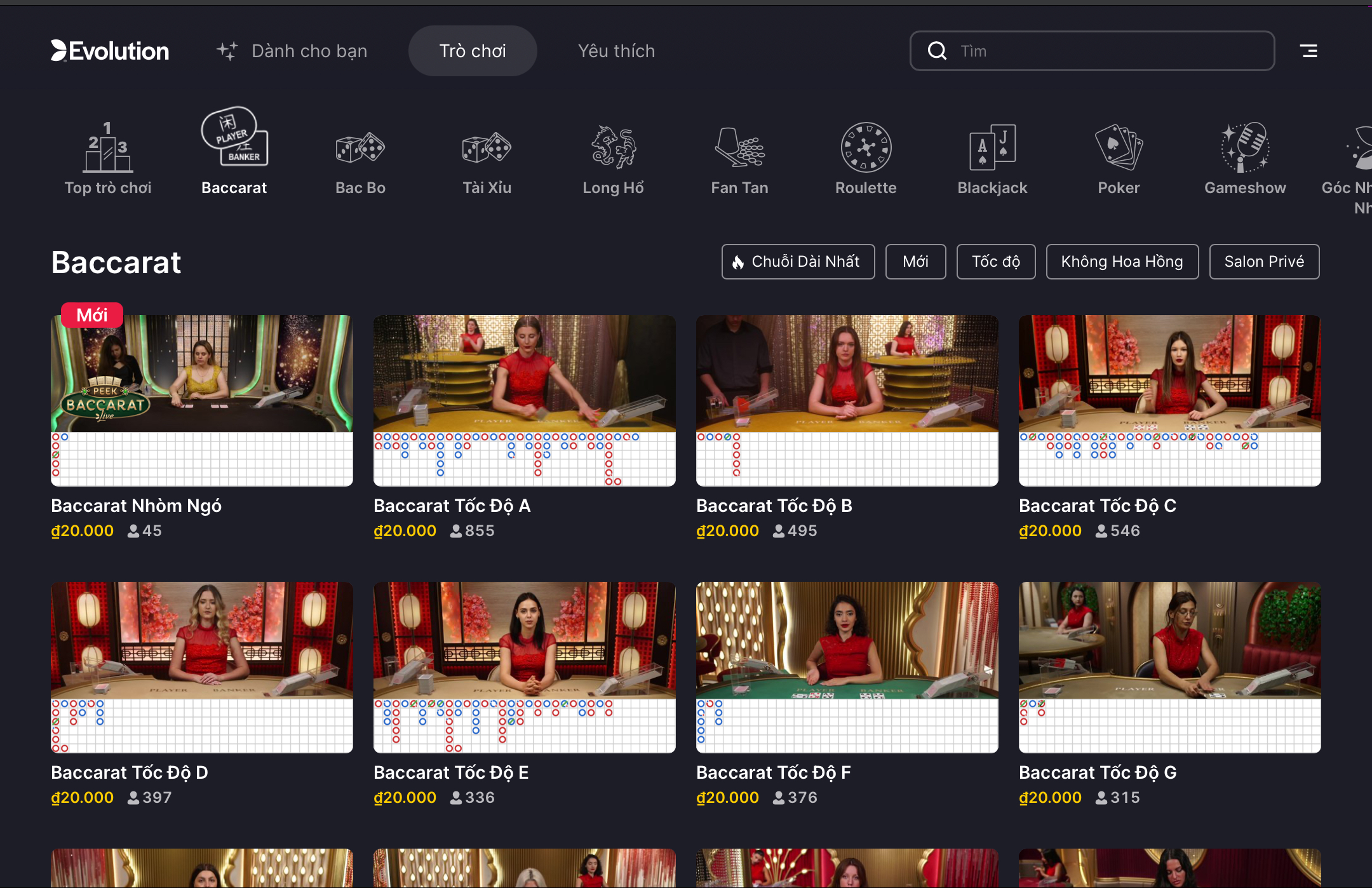This screenshot has height=888, width=1372.
Task: Open the Tài Xỉu dice category
Action: pos(487,148)
